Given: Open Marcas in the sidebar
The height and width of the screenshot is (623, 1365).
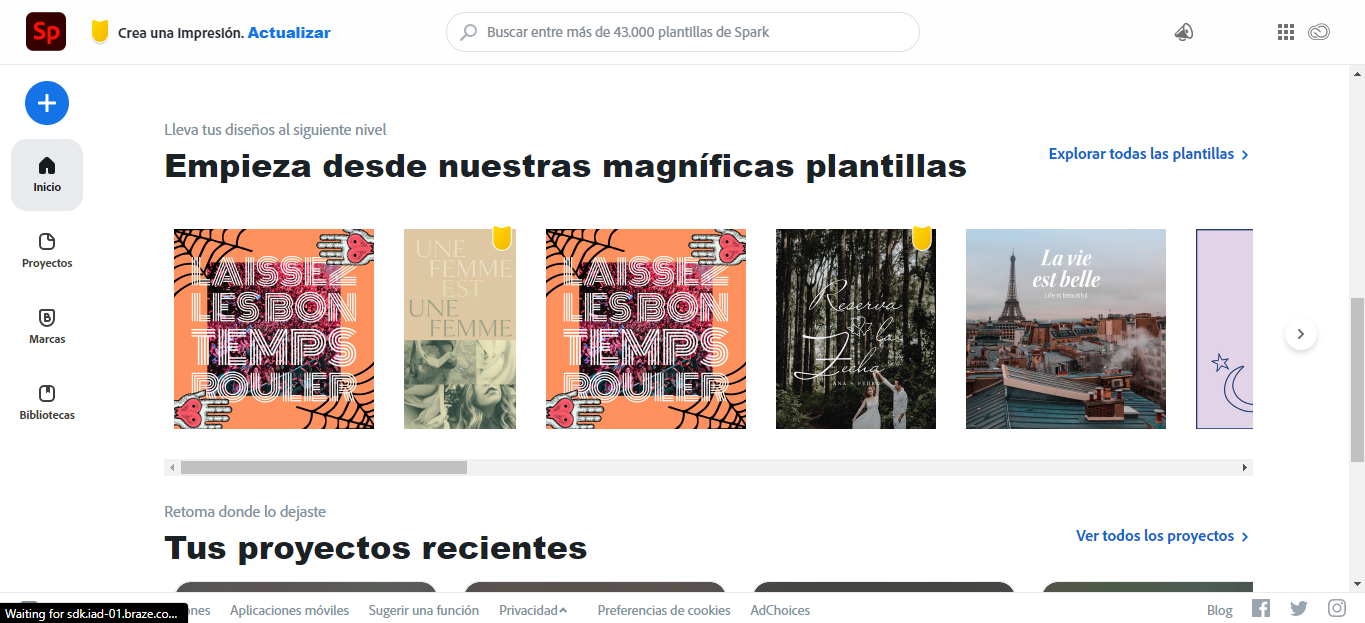Looking at the screenshot, I should 47,327.
